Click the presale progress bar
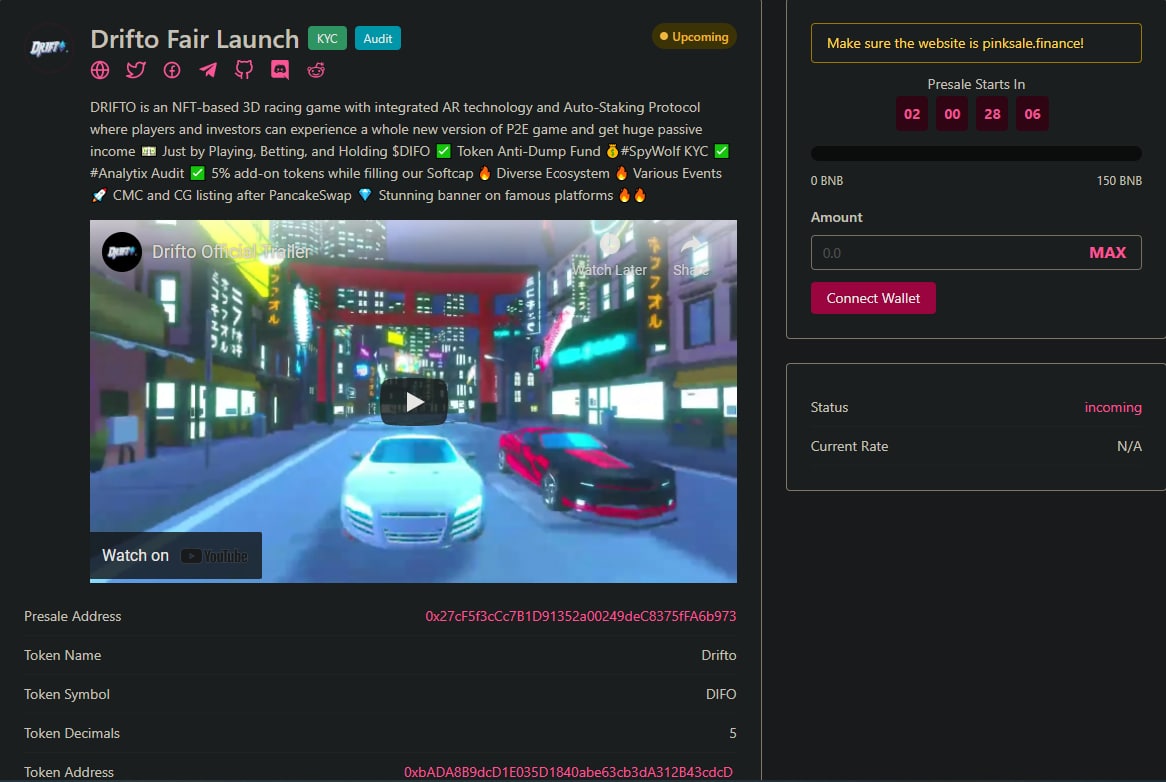The image size is (1166, 782). point(976,153)
